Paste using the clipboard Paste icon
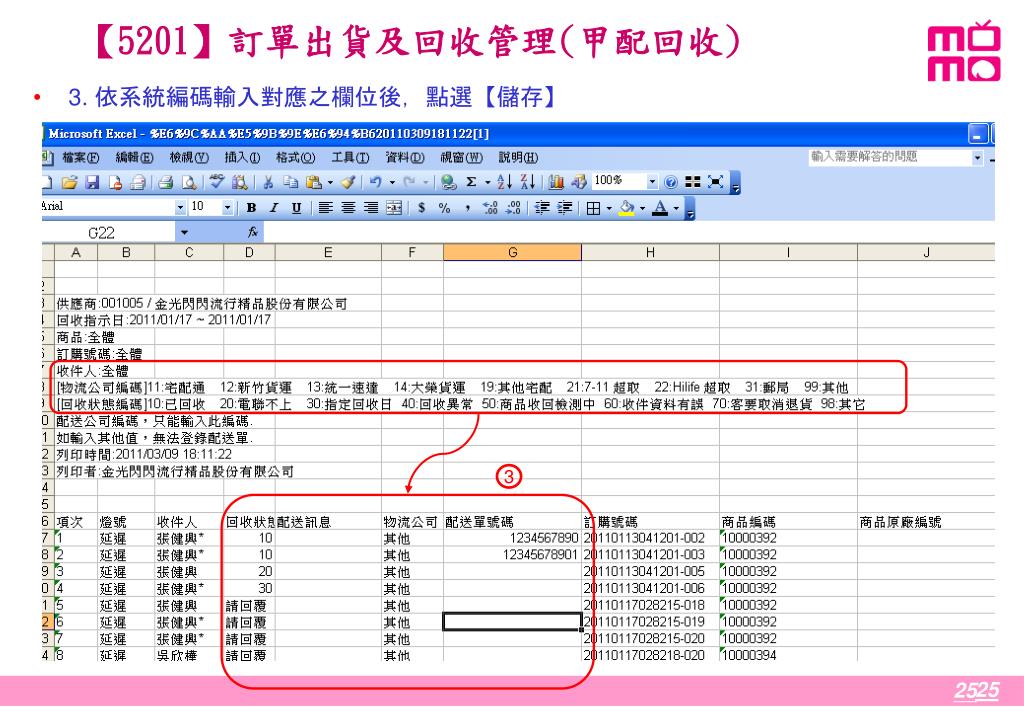The height and width of the screenshot is (707, 1024). [313, 182]
